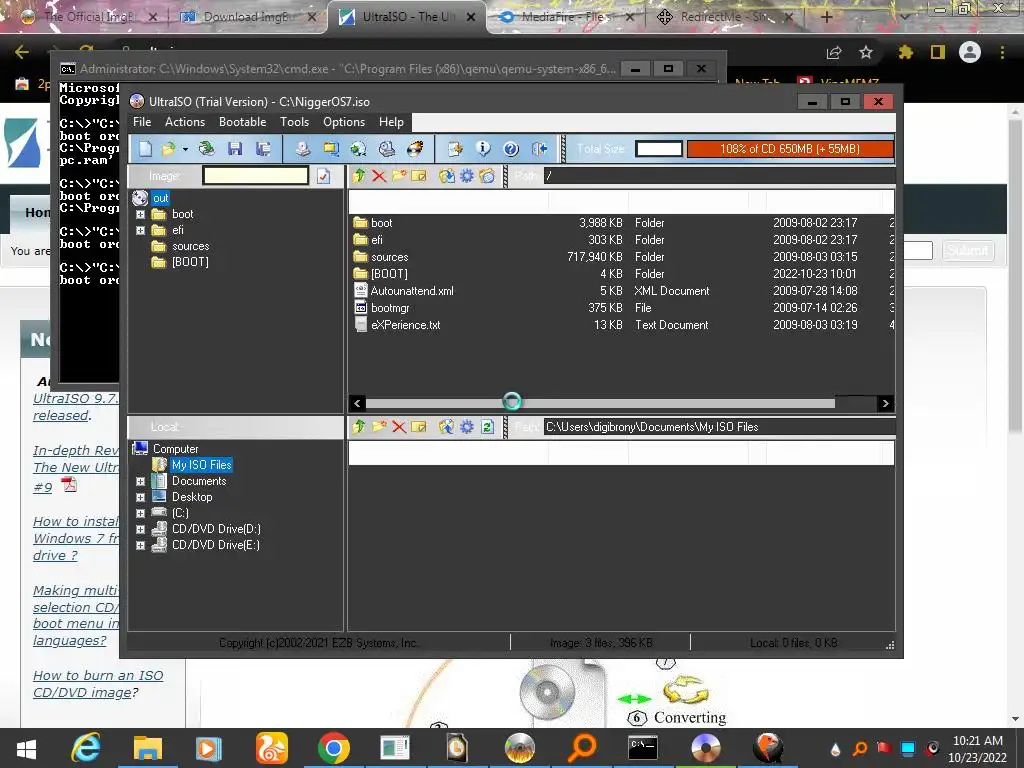Viewport: 1024px width, 768px height.
Task: Expand the Documents node in the local tree
Action: click(140, 481)
